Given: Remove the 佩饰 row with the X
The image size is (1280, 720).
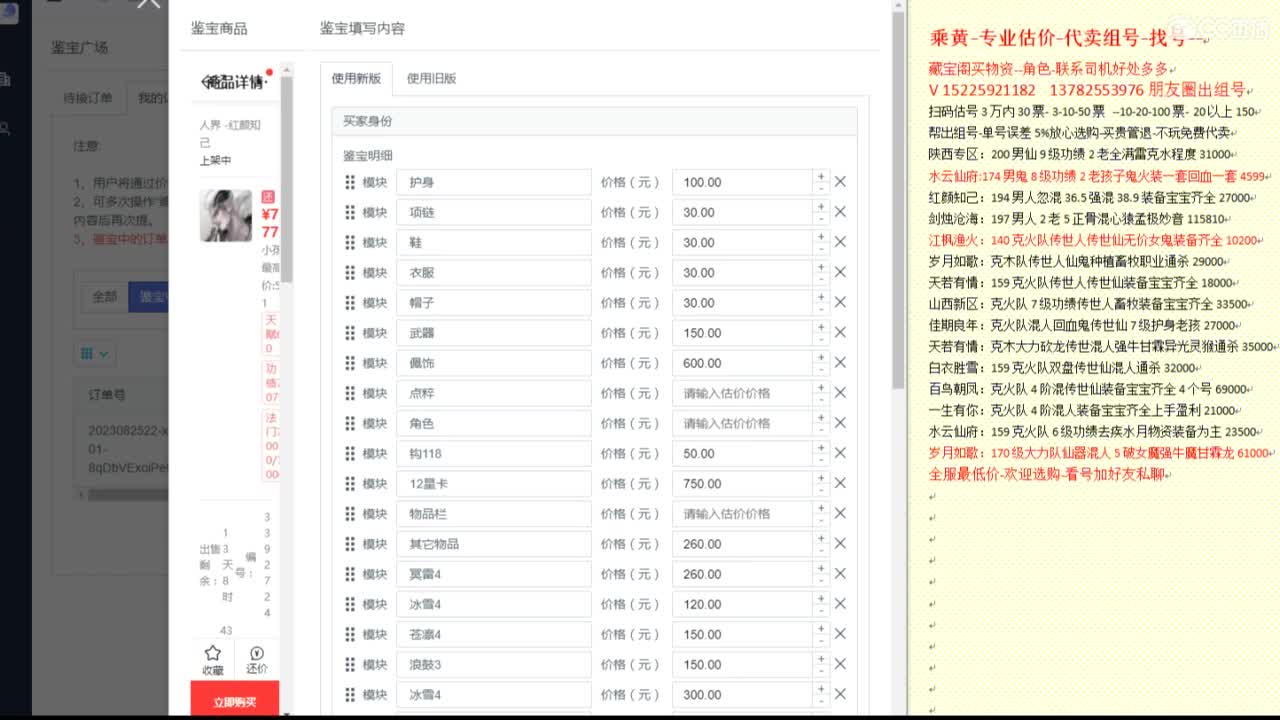Looking at the screenshot, I should [840, 363].
